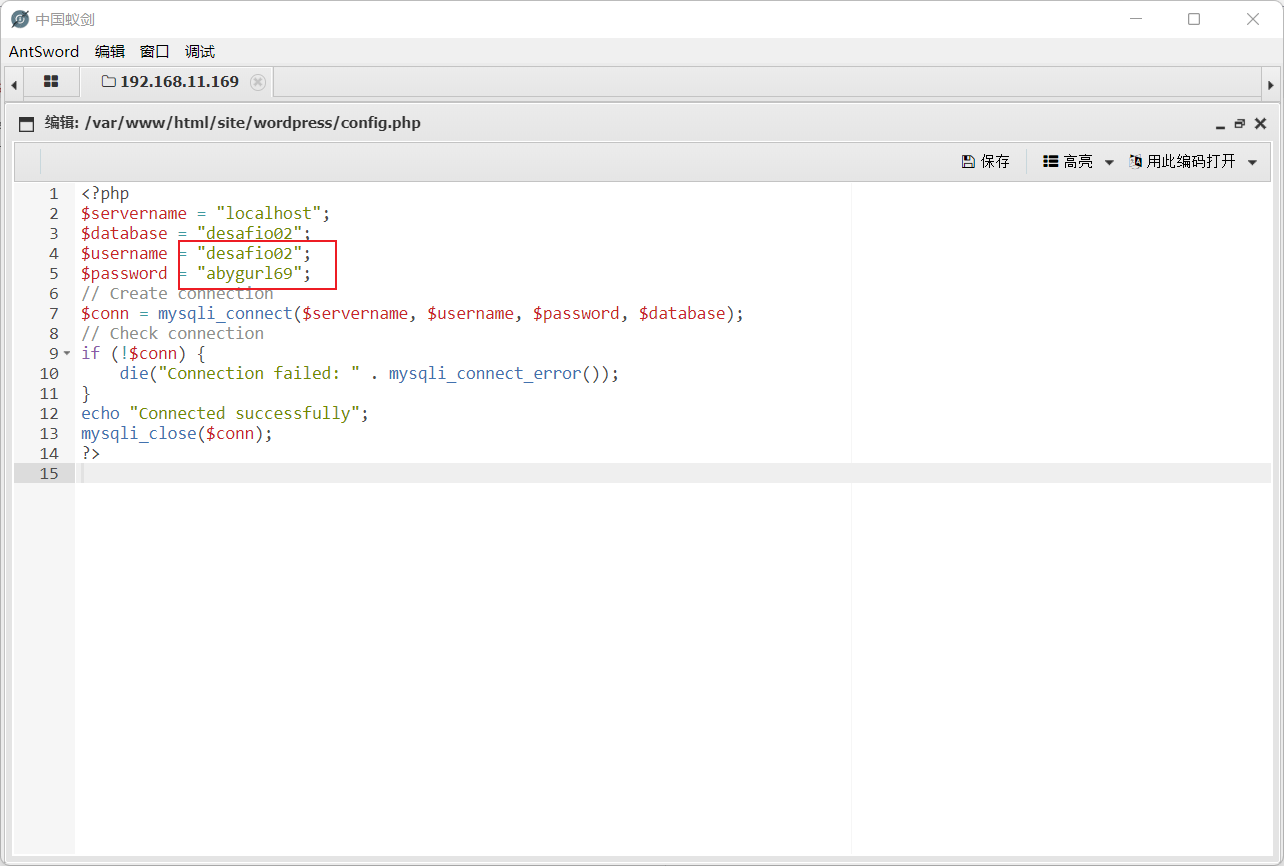1284x866 pixels.
Task: Click the "// Create connection" comment
Action: [x=177, y=293]
